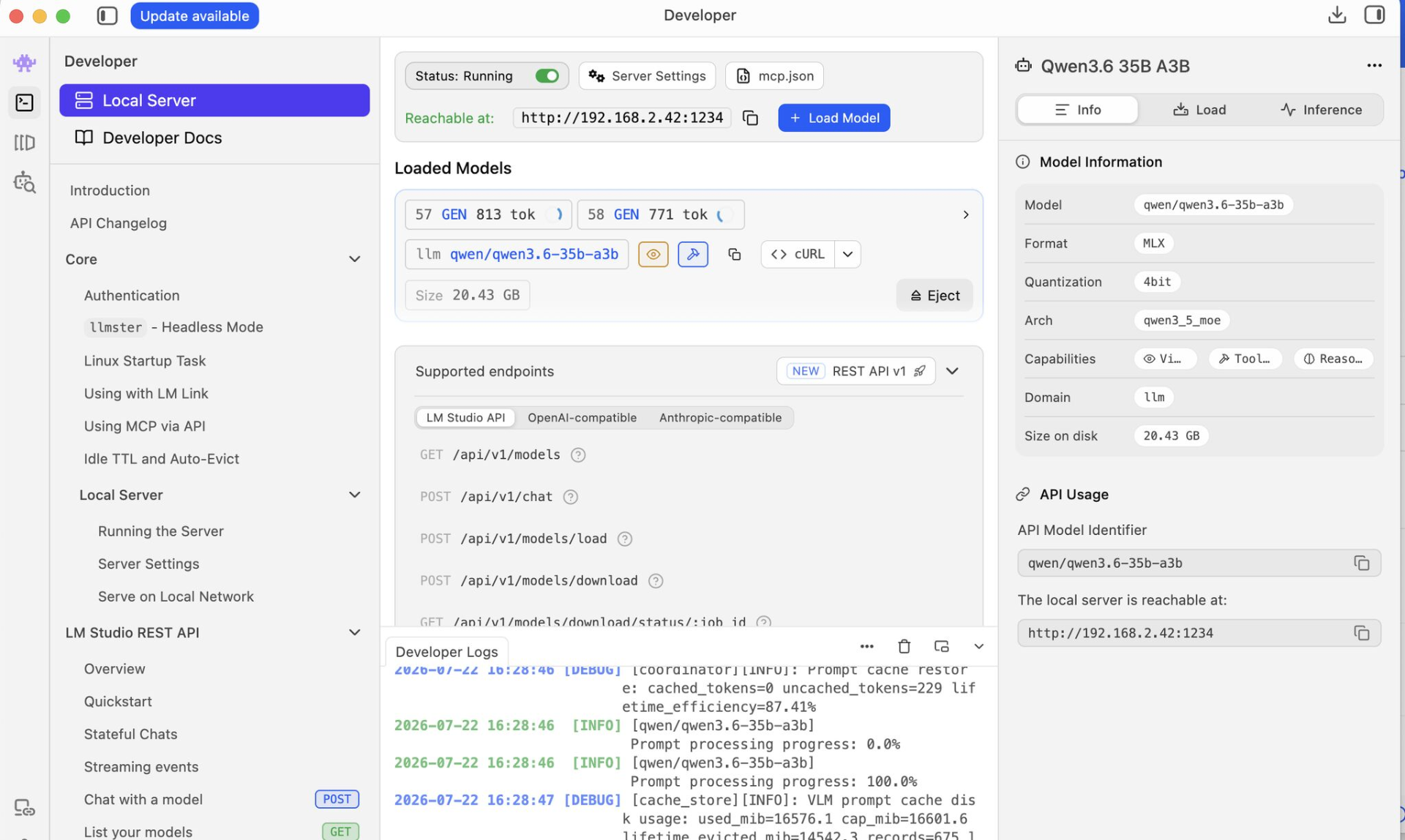Image resolution: width=1405 pixels, height=840 pixels.
Task: Switch to the LM Studio API tab
Action: coord(465,418)
